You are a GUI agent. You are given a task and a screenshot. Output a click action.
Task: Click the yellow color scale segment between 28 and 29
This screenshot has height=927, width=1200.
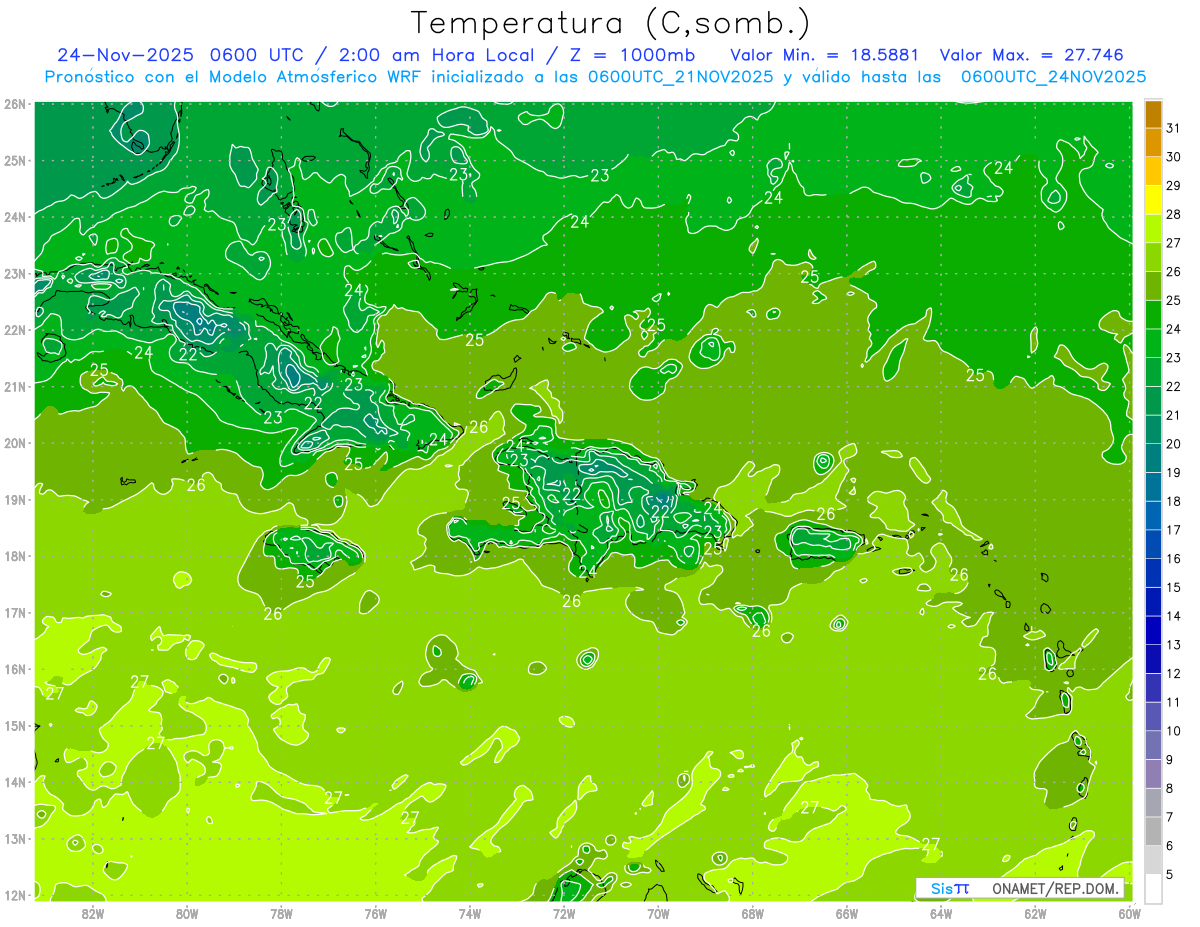coord(1153,200)
